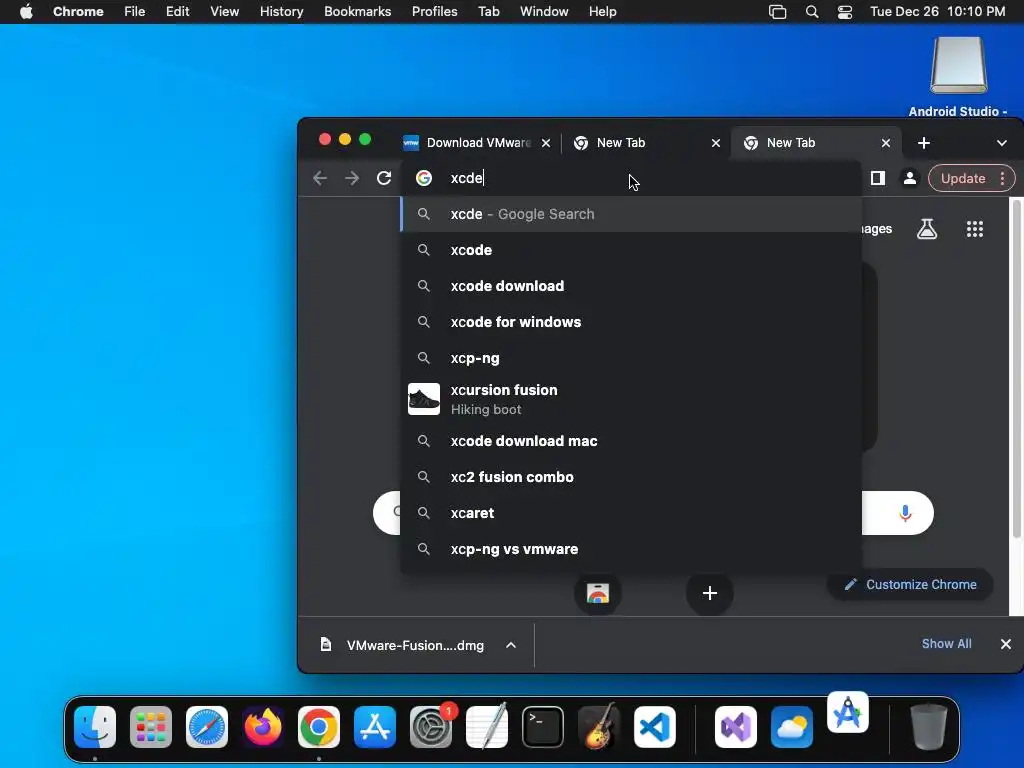This screenshot has height=768, width=1024.
Task: Click Customize Chrome button
Action: (910, 584)
